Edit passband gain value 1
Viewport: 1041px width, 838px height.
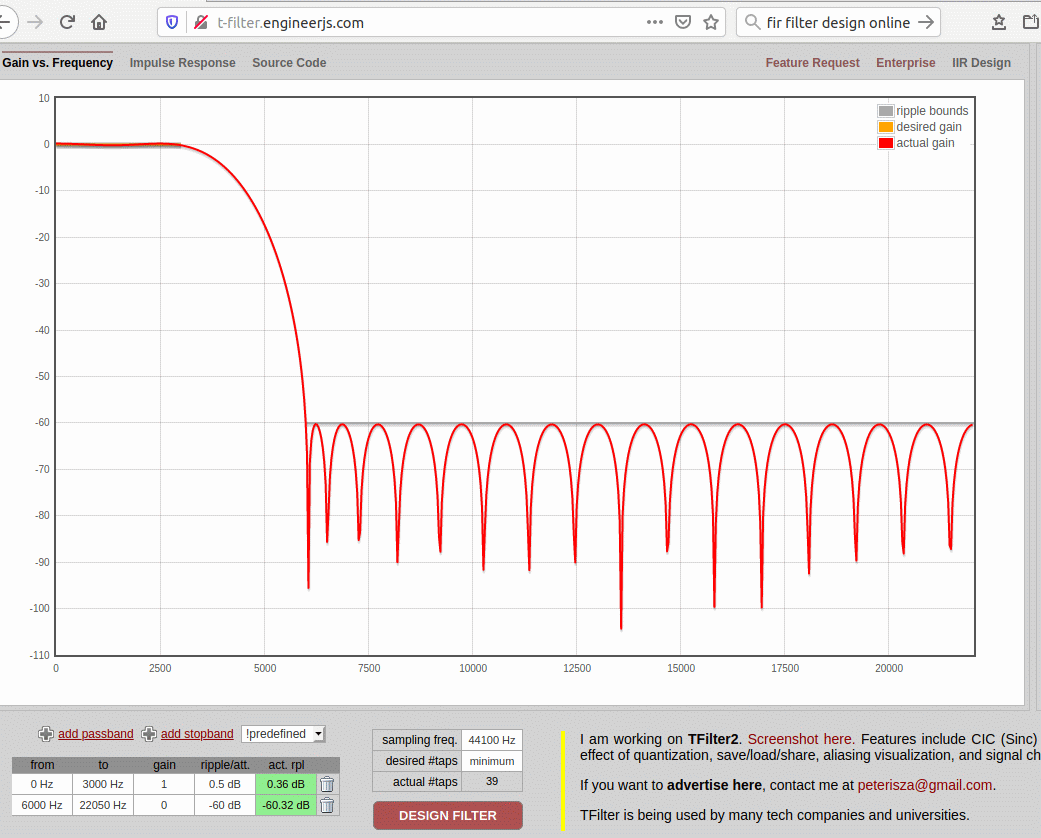coord(164,784)
